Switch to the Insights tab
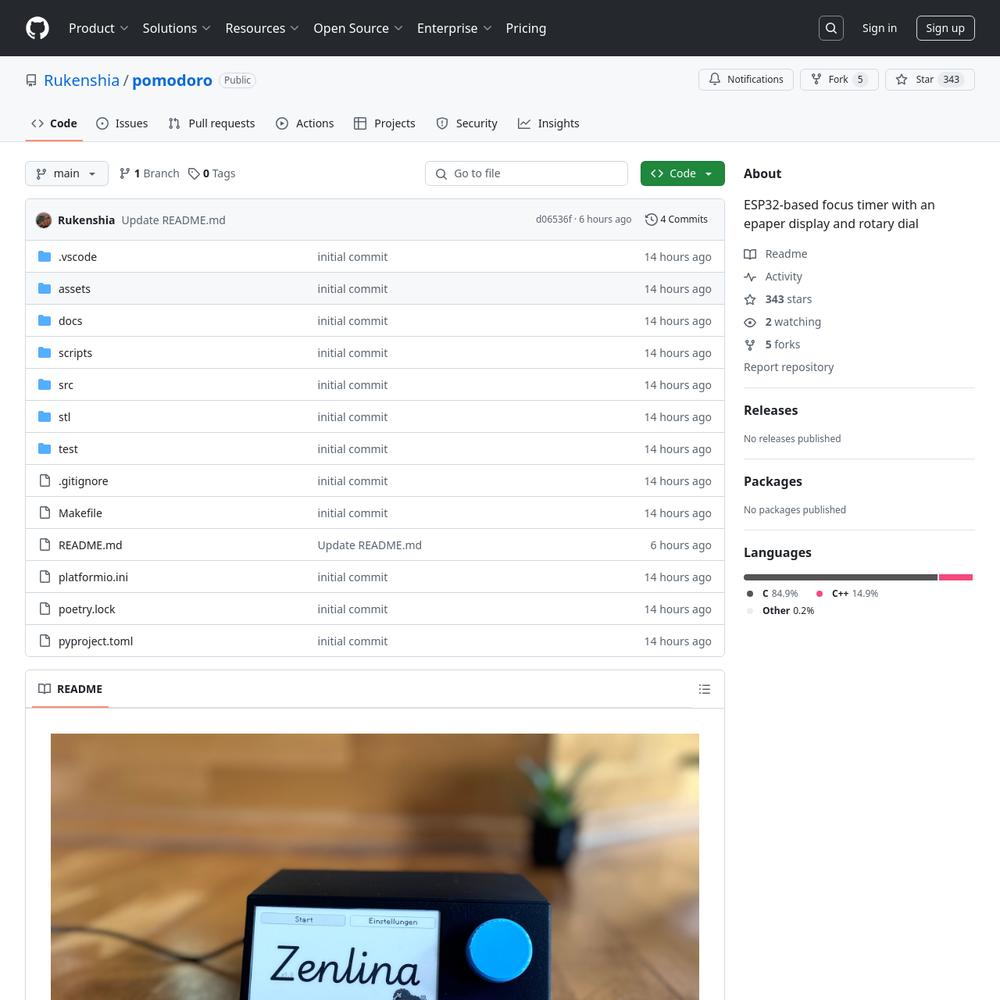Screen dimensions: 1000x1000 pyautogui.click(x=548, y=124)
